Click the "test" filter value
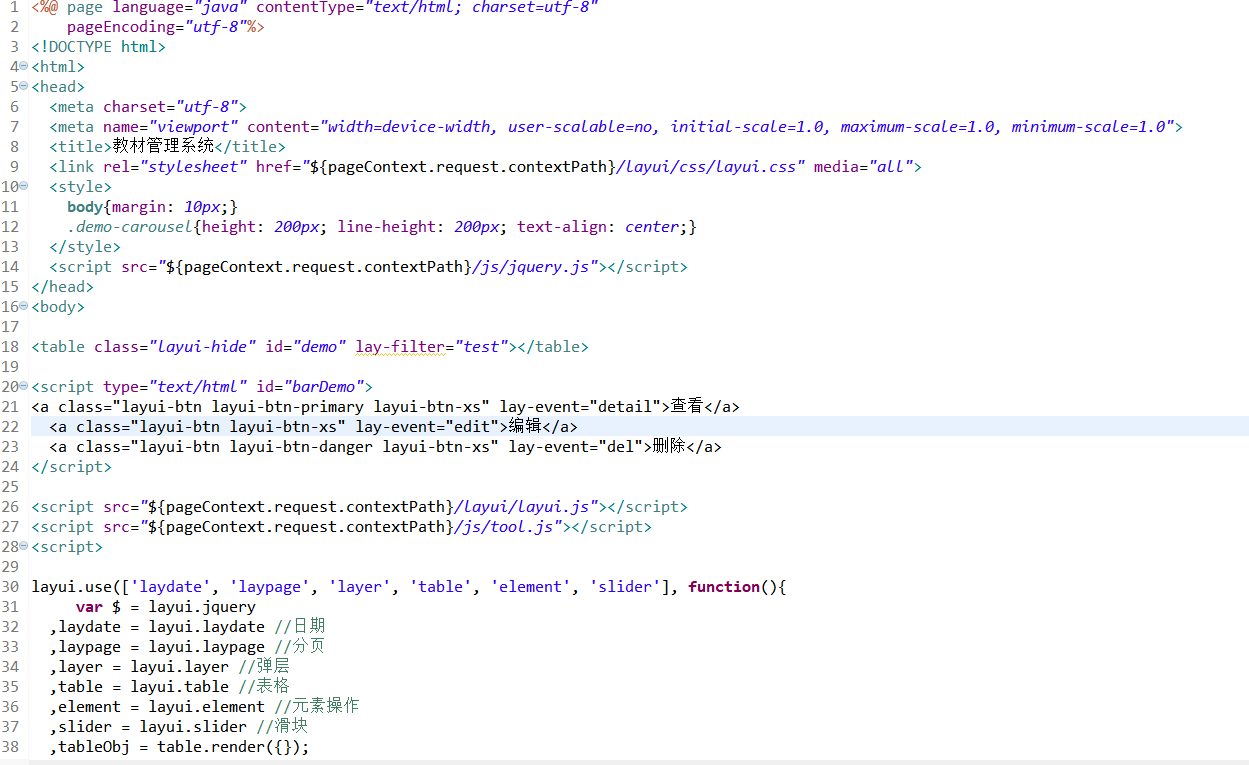The width and height of the screenshot is (1249, 765). [481, 347]
